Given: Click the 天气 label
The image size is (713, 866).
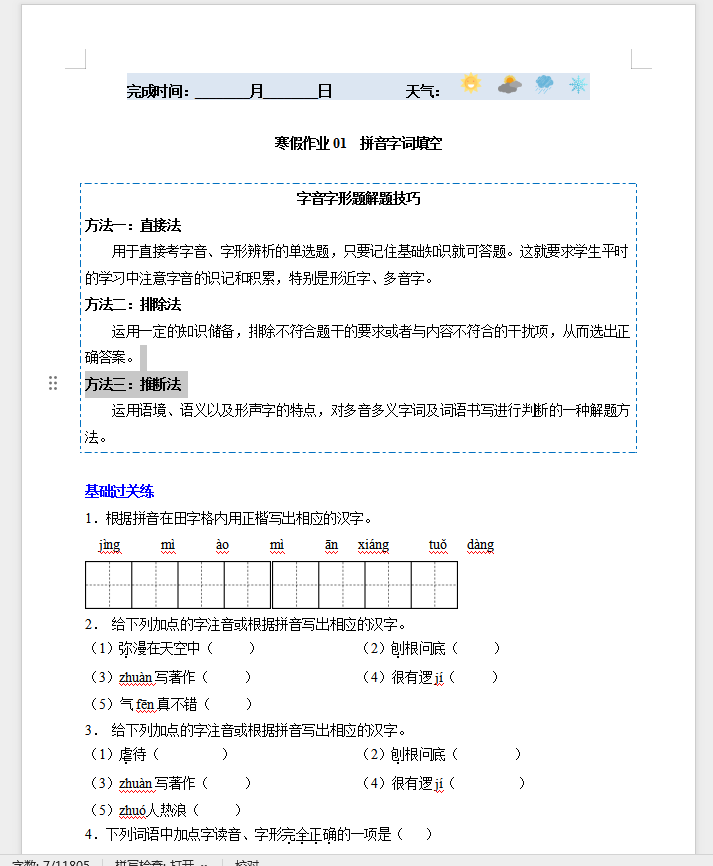Looking at the screenshot, I should coord(422,91).
